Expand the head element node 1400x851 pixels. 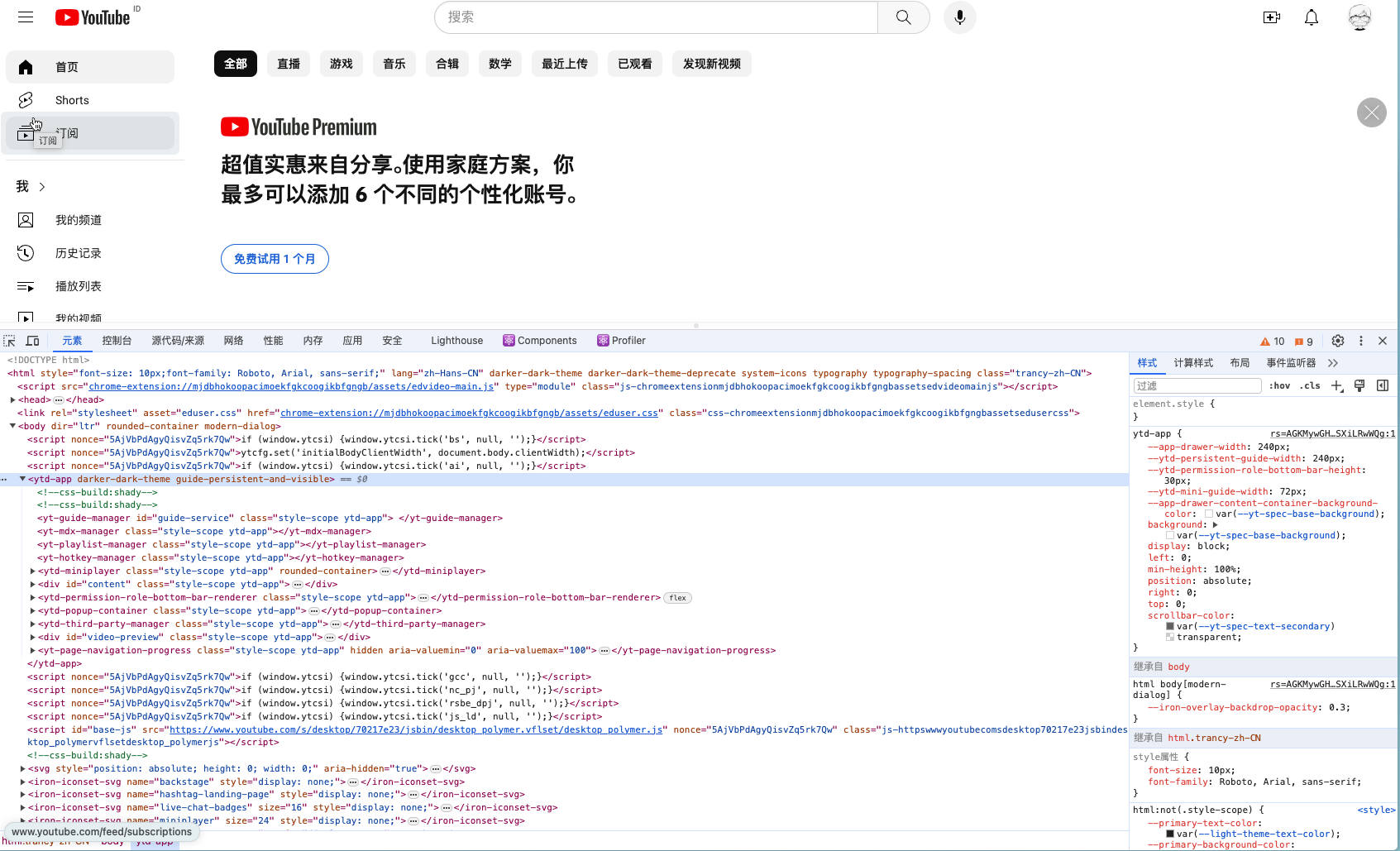tap(12, 400)
